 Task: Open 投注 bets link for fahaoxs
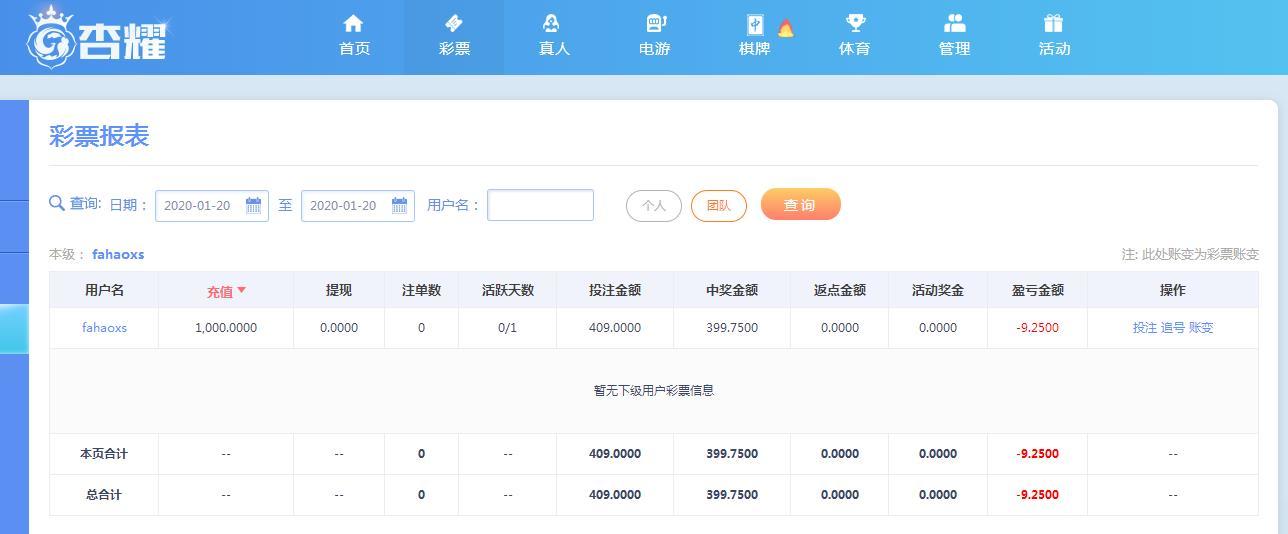(x=1145, y=327)
